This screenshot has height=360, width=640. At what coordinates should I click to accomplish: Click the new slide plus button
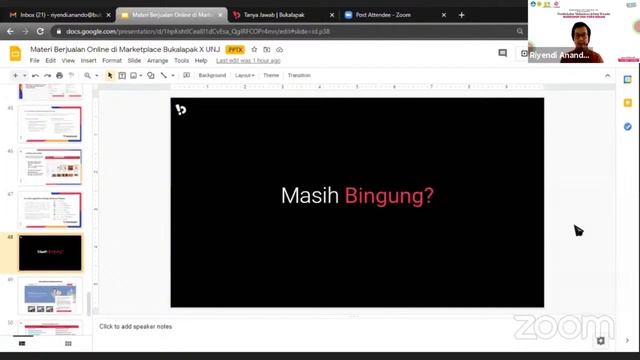tap(15, 76)
